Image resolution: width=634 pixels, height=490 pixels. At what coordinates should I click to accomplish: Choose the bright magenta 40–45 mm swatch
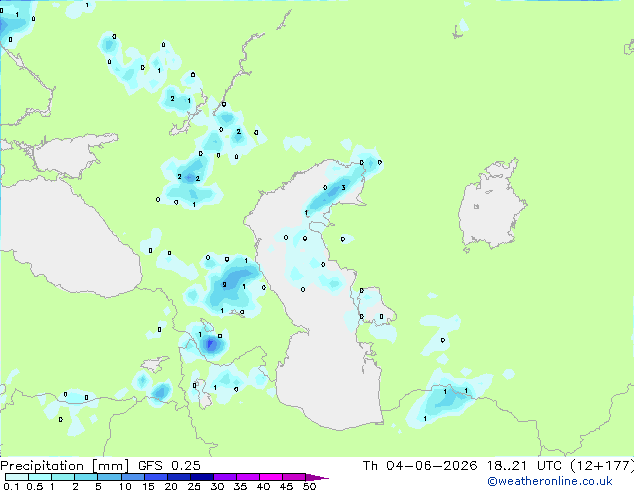pos(271,477)
